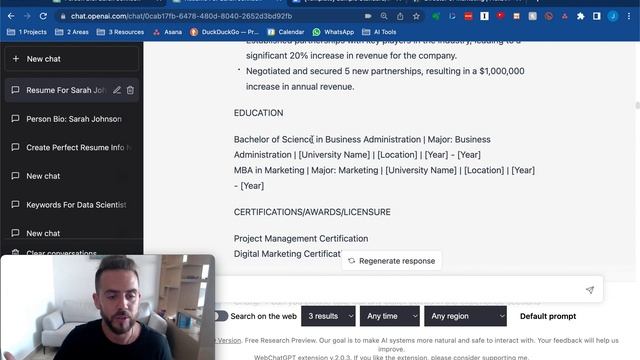Click the CERTIFICATIONS/AWARDS/LICENSURE heading
640x360 pixels.
pyautogui.click(x=312, y=212)
